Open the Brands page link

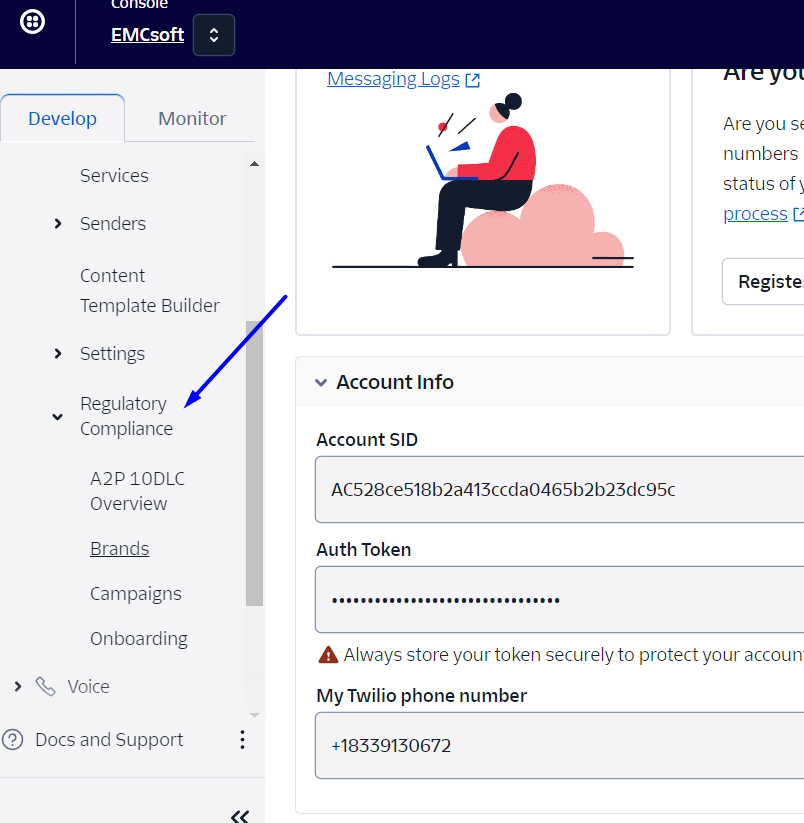point(119,549)
